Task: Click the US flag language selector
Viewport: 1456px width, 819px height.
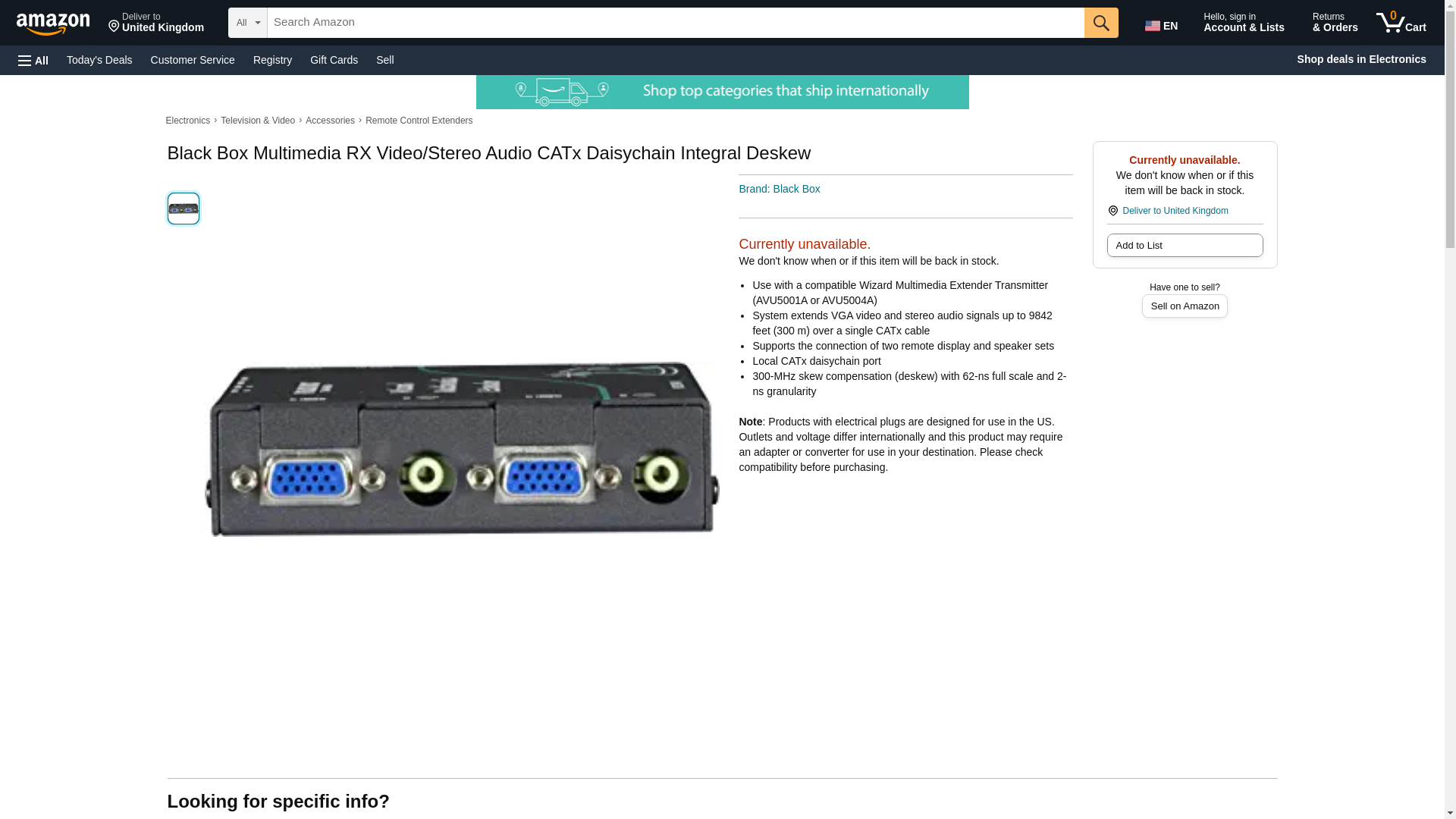Action: coord(1161,26)
